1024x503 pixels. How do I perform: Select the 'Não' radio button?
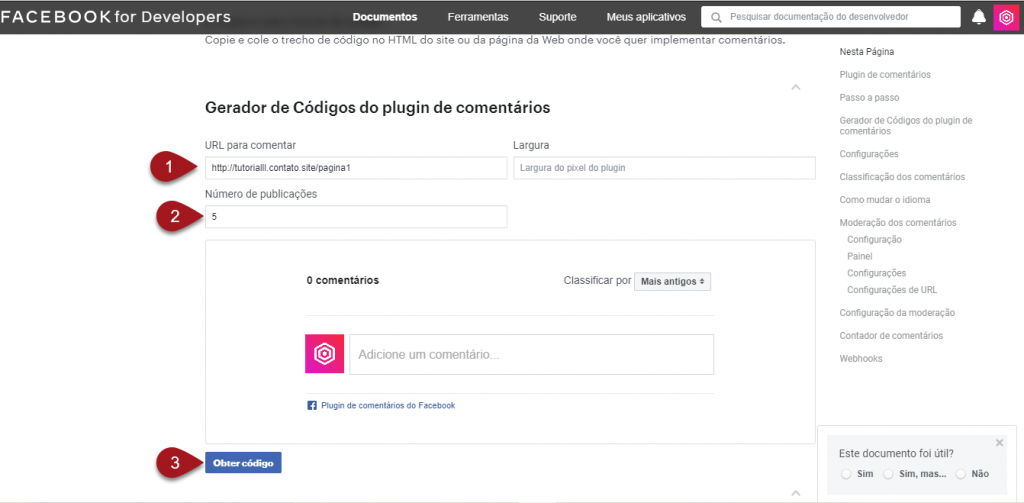pos(961,474)
